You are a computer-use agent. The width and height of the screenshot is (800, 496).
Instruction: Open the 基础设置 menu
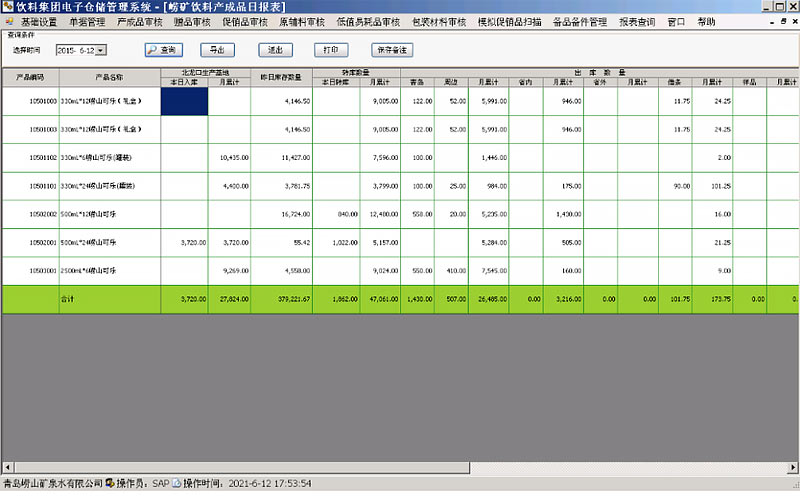(40, 21)
